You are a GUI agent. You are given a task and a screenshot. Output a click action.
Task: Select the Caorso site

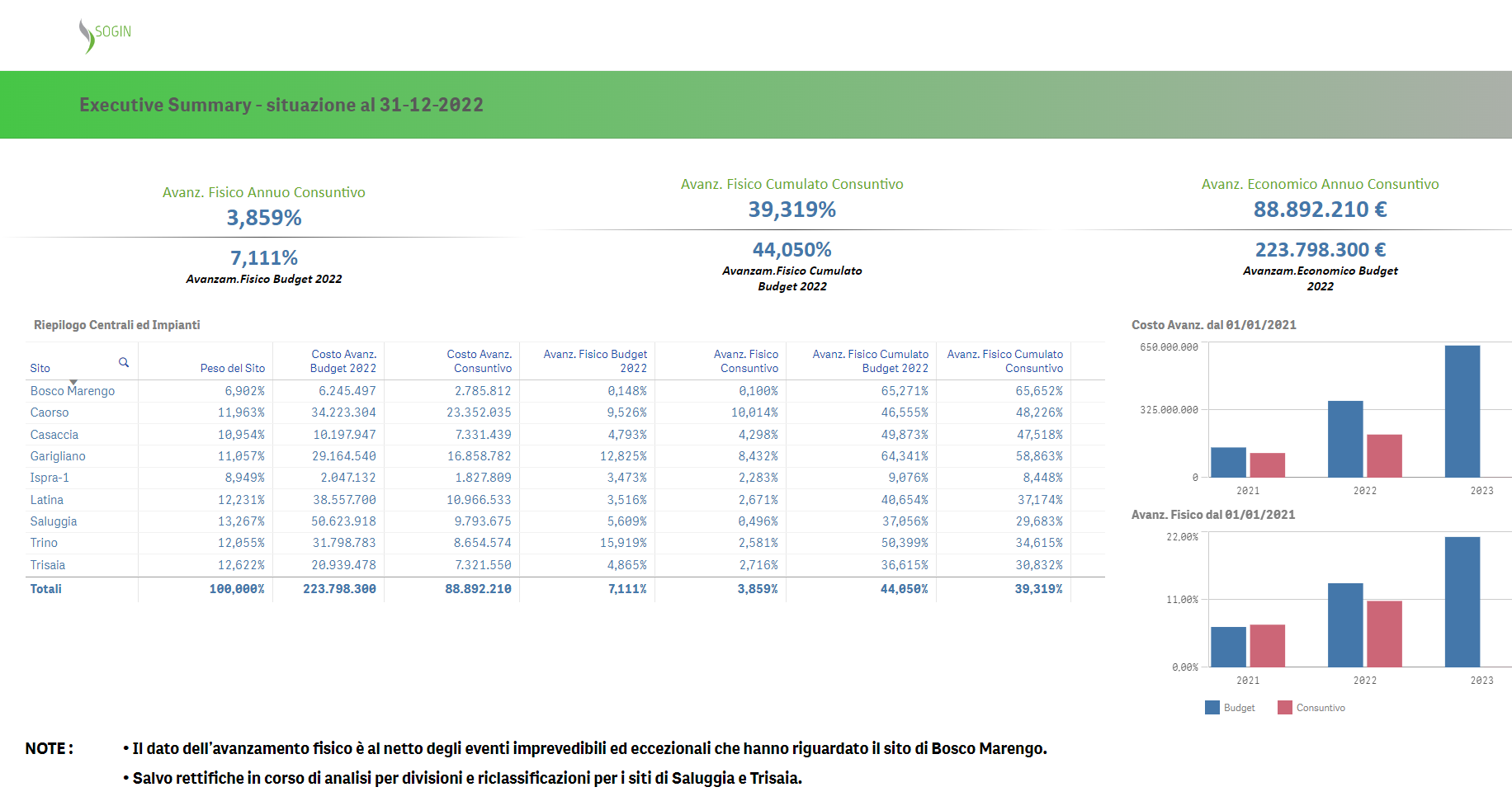tap(50, 412)
